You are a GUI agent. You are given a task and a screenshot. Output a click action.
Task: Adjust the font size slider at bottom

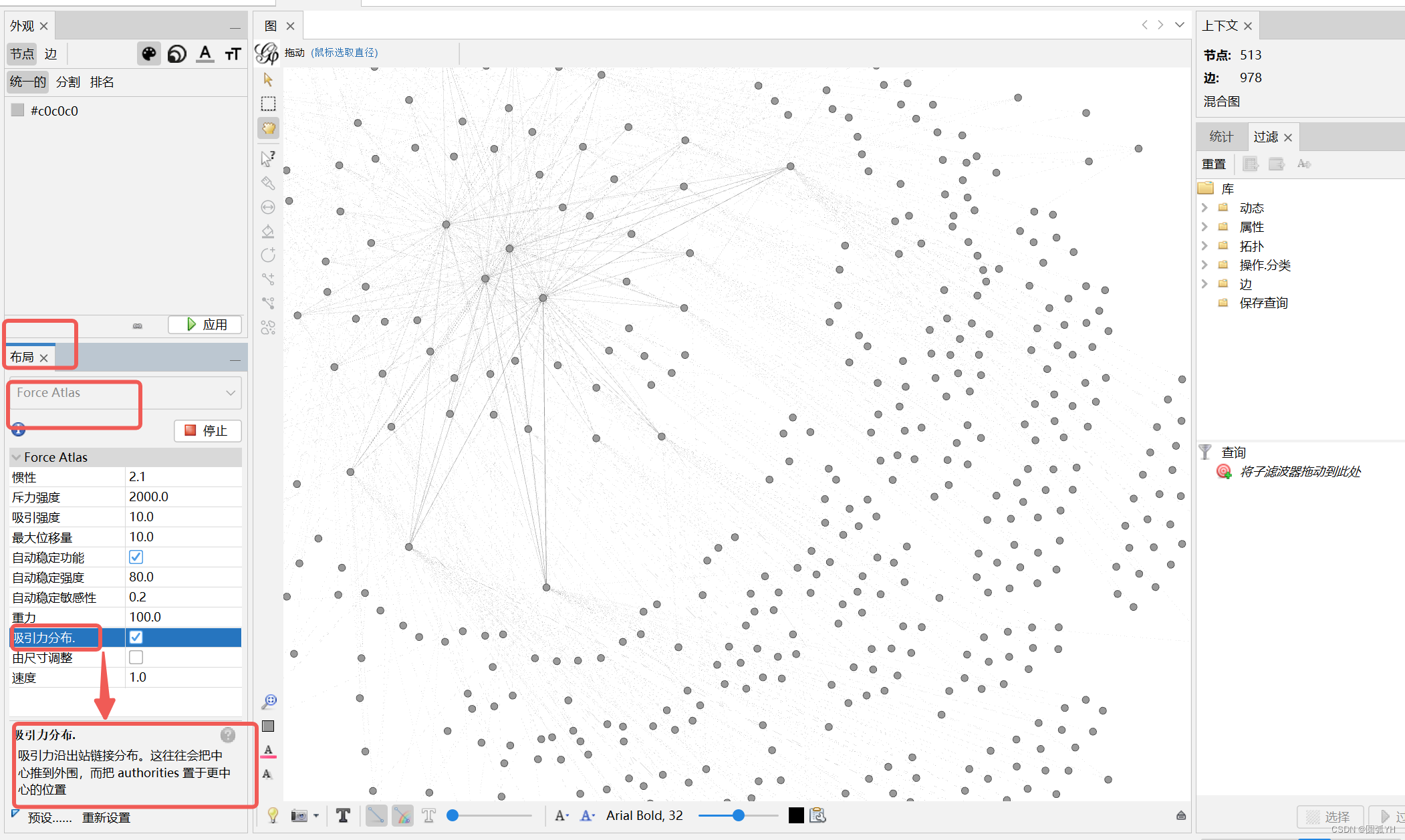(x=738, y=815)
